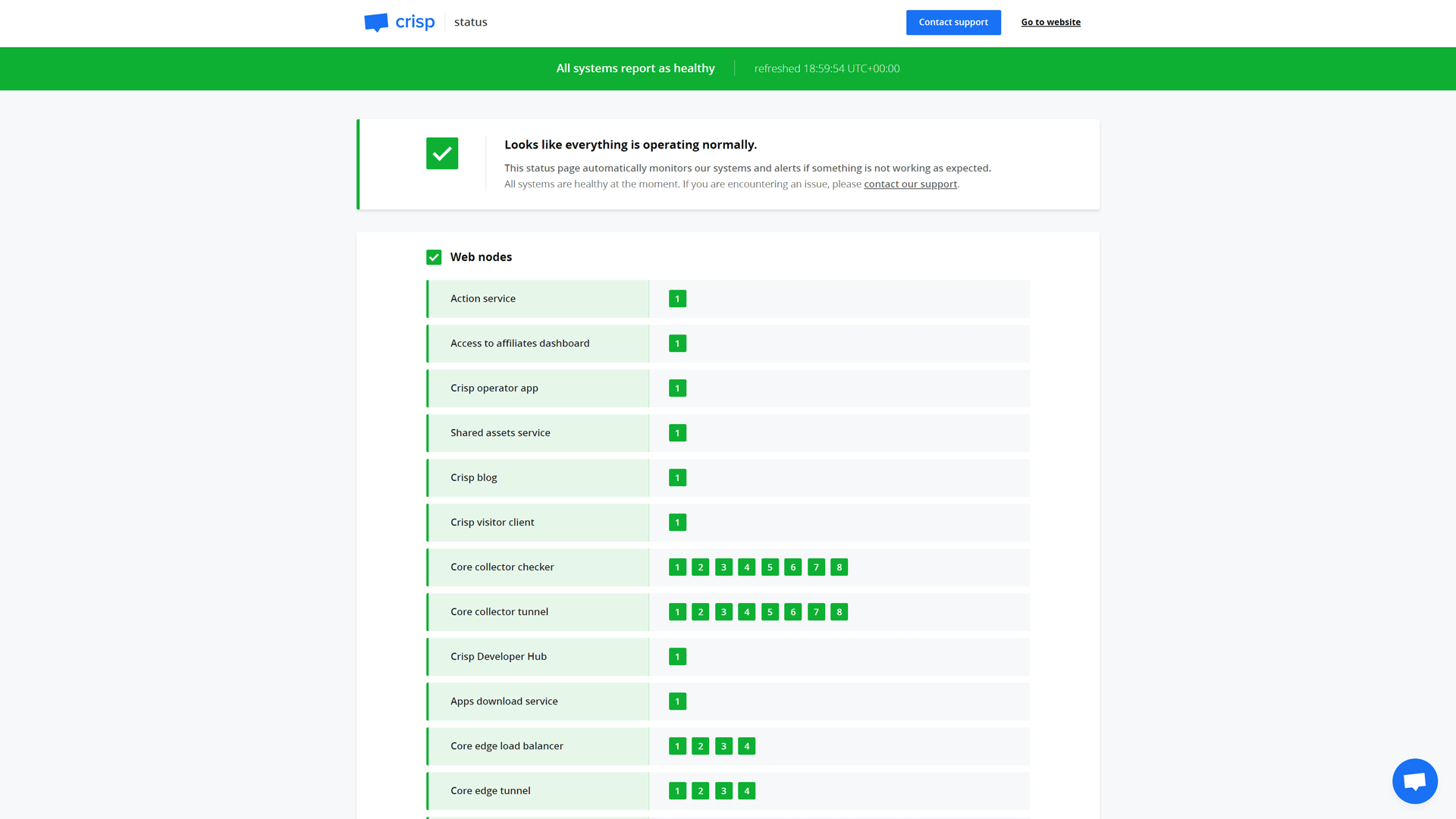Click the Crisp logo in the header
Viewport: 1456px width, 819px height.
pyautogui.click(x=399, y=22)
